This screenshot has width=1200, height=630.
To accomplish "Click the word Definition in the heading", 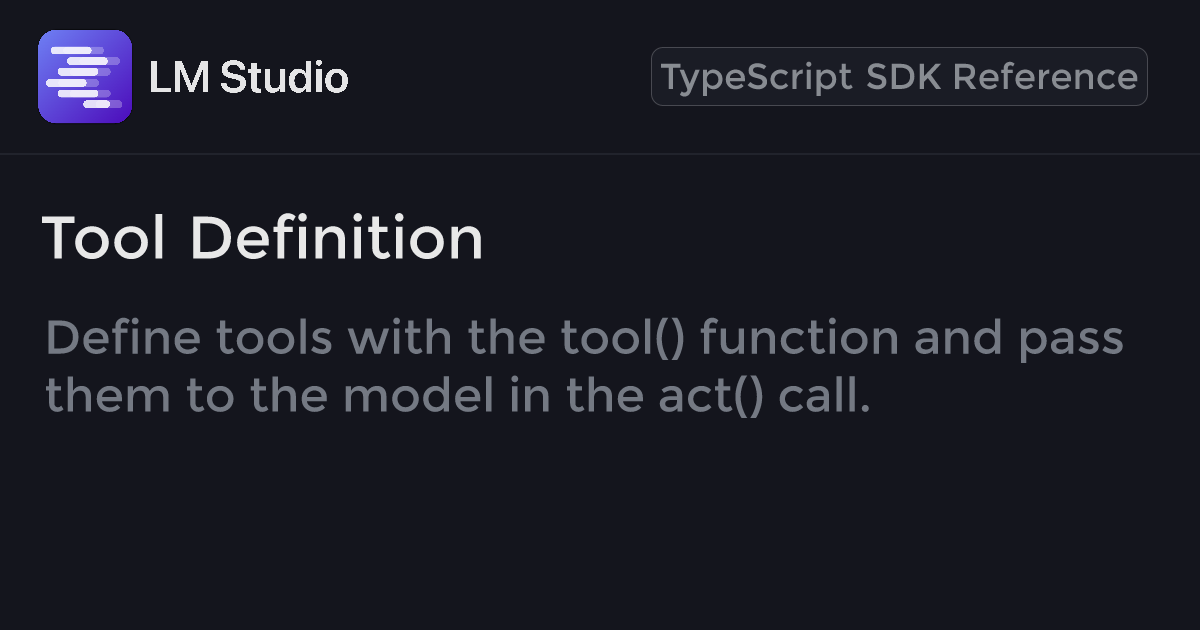I will [336, 239].
